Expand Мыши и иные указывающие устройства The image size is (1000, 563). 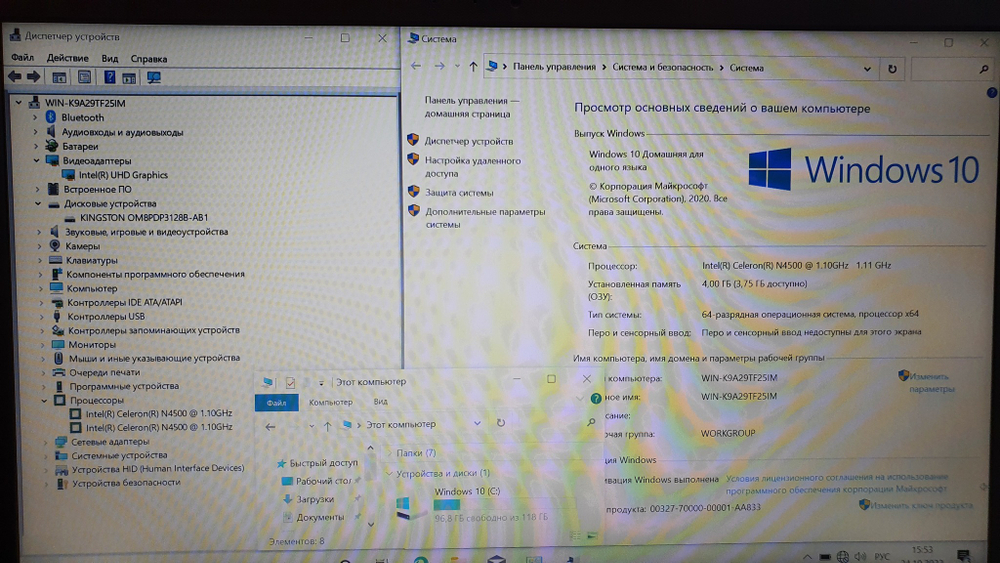coord(43,358)
